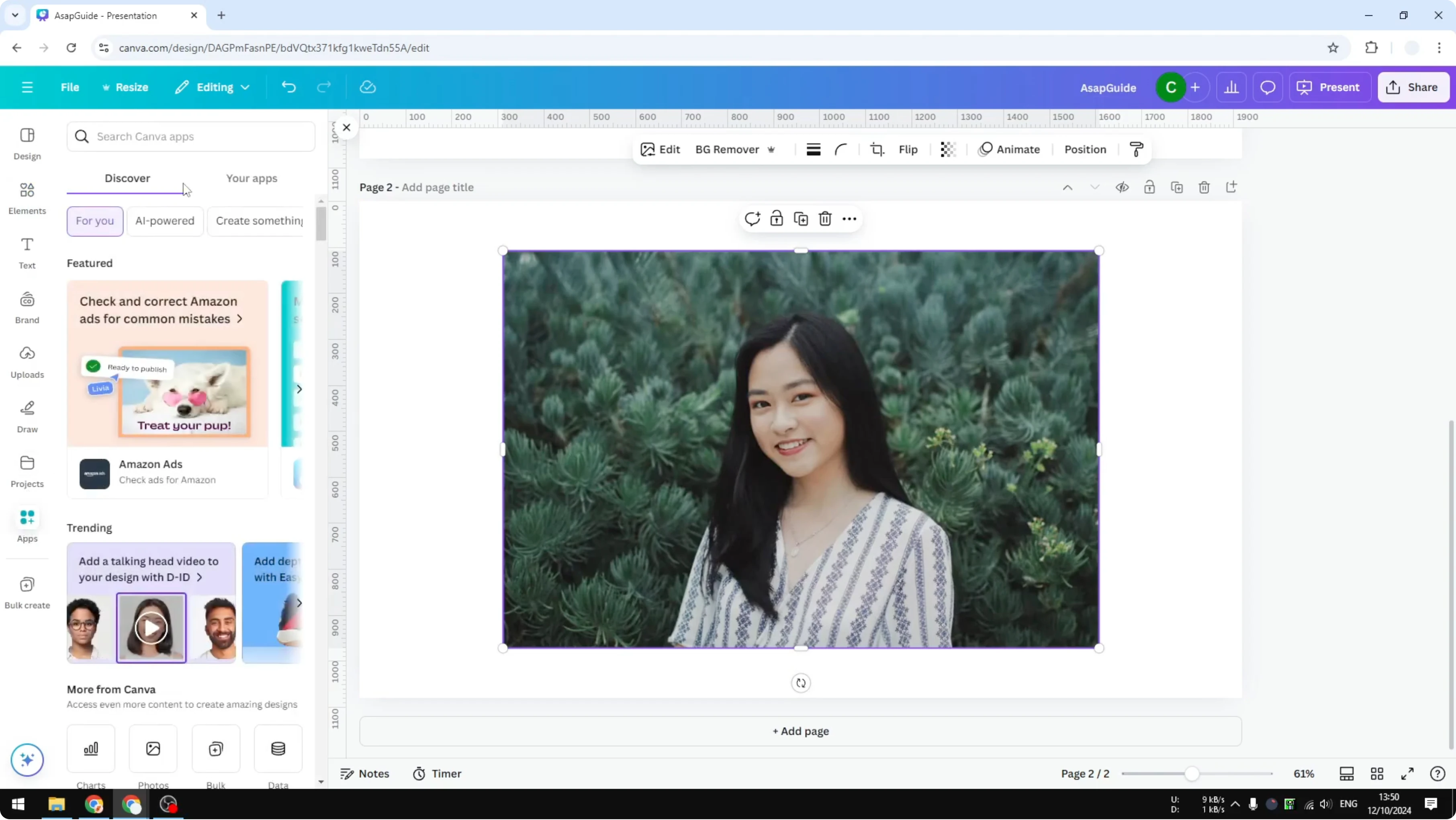Lock page 2 with the padlock icon

pos(1149,187)
